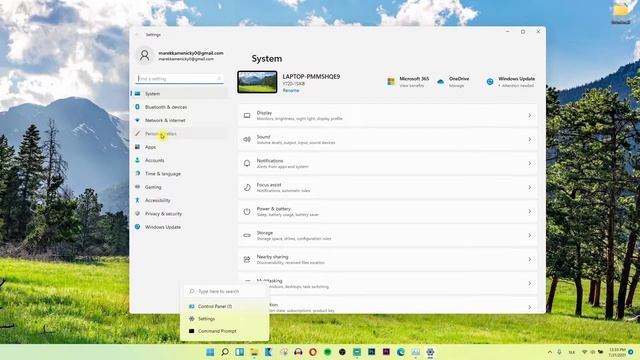Click the Display monitor icon
640x360 pixels.
tap(247, 116)
